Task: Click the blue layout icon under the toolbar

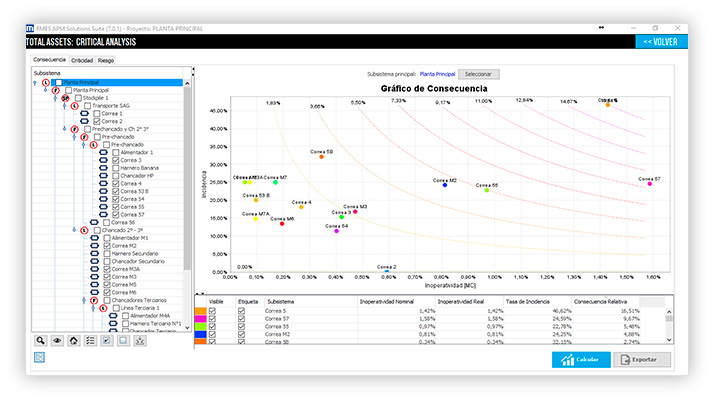Action: click(x=39, y=357)
